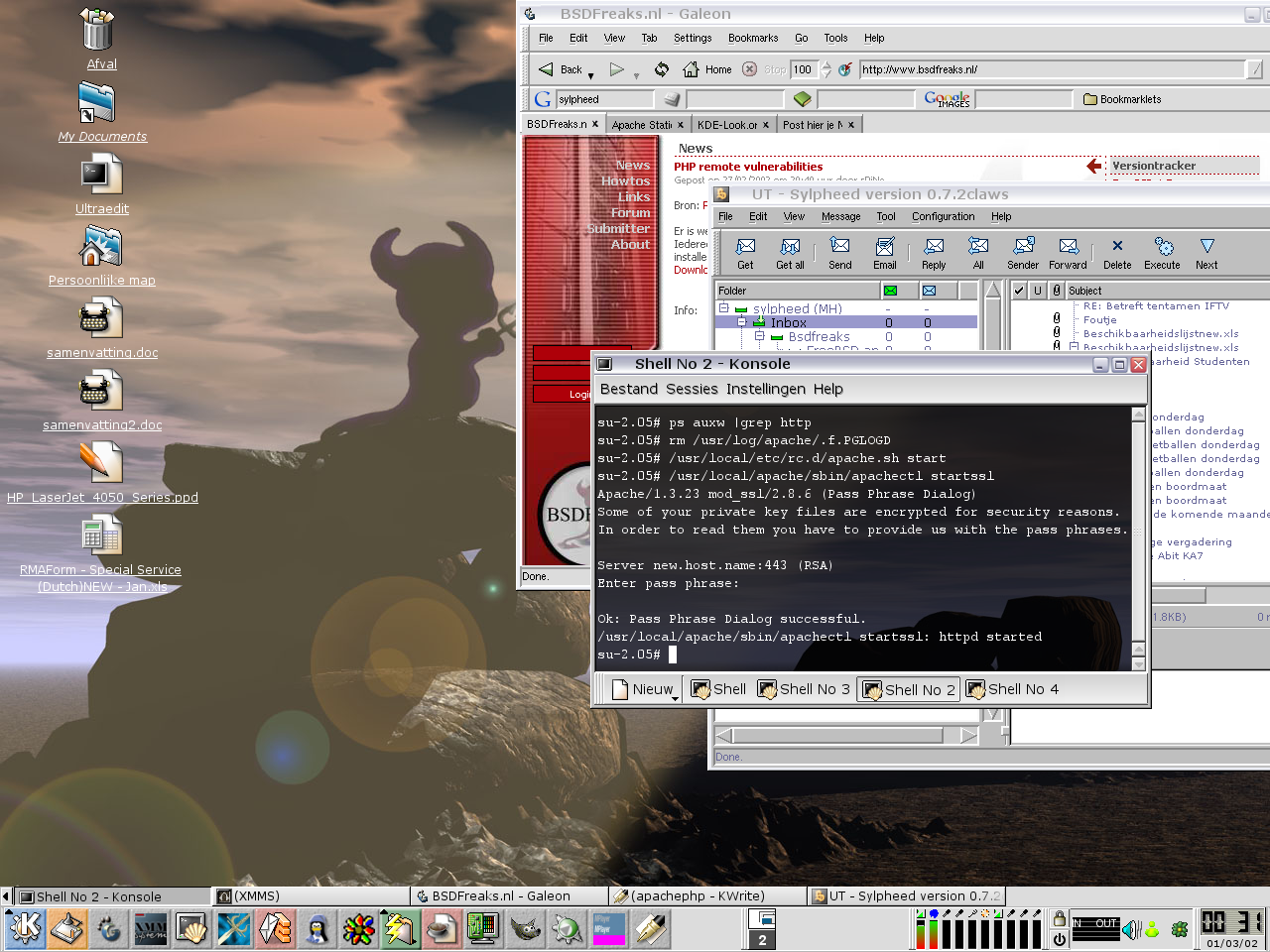The width and height of the screenshot is (1270, 952).
Task: Click the speaker volume tray icon
Action: [x=1131, y=929]
